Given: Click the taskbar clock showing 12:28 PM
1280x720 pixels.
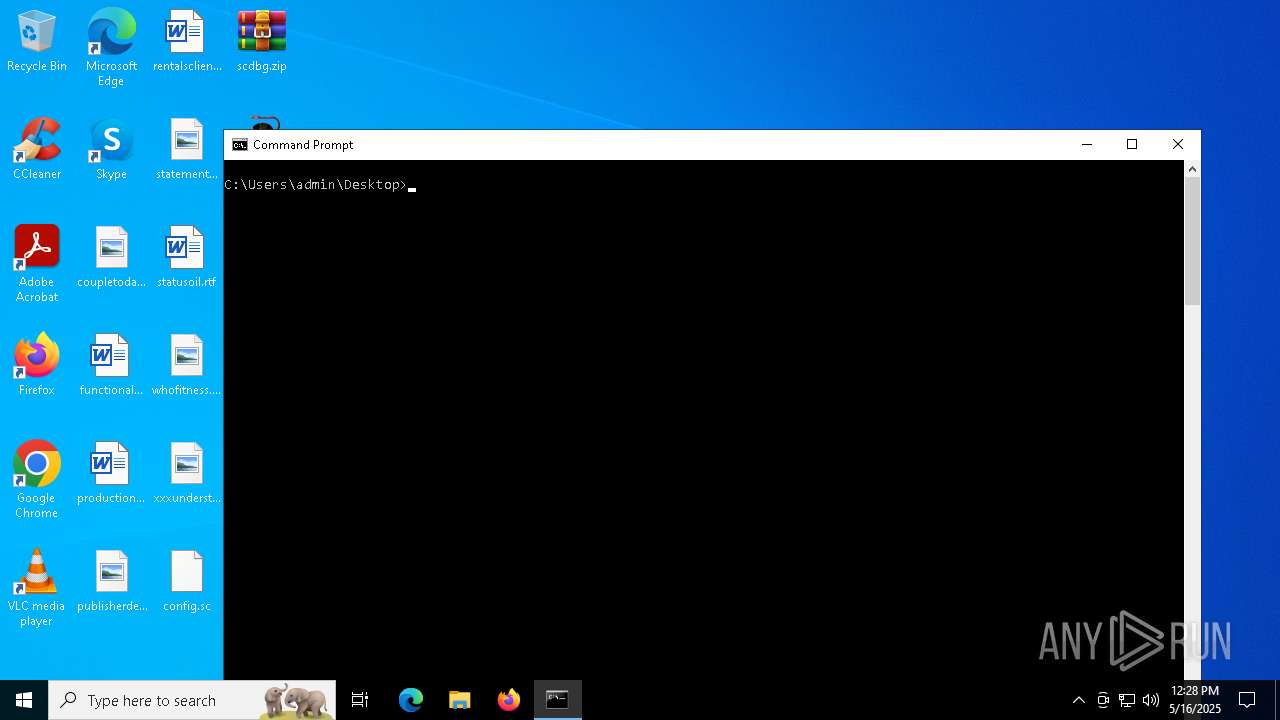Looking at the screenshot, I should pos(1195,700).
